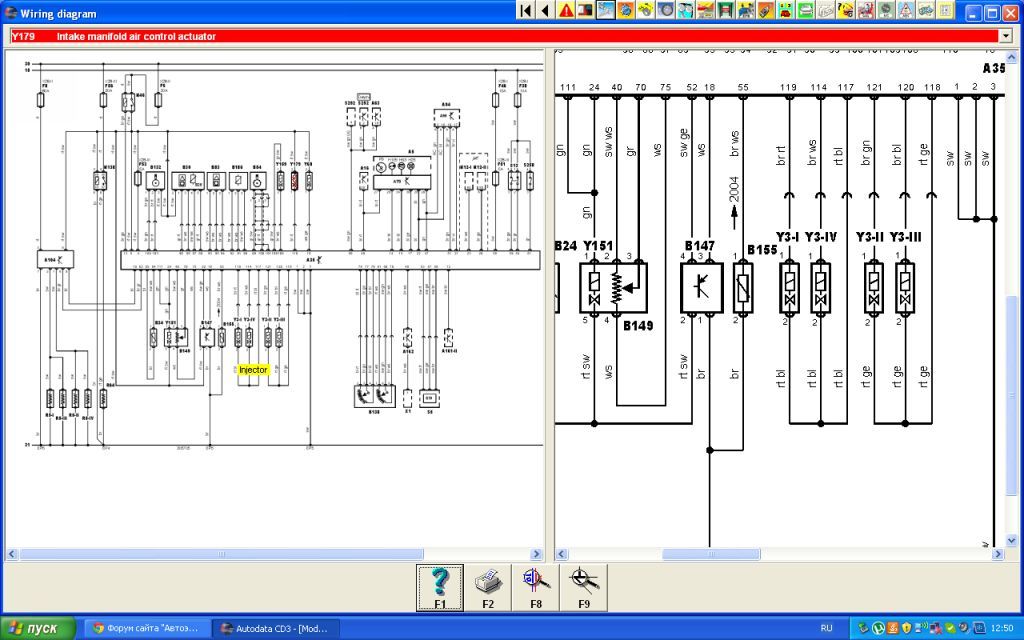Screen dimensions: 1024x640
Task: Click the B155 sensor label in zoomed diagram
Action: pos(762,249)
